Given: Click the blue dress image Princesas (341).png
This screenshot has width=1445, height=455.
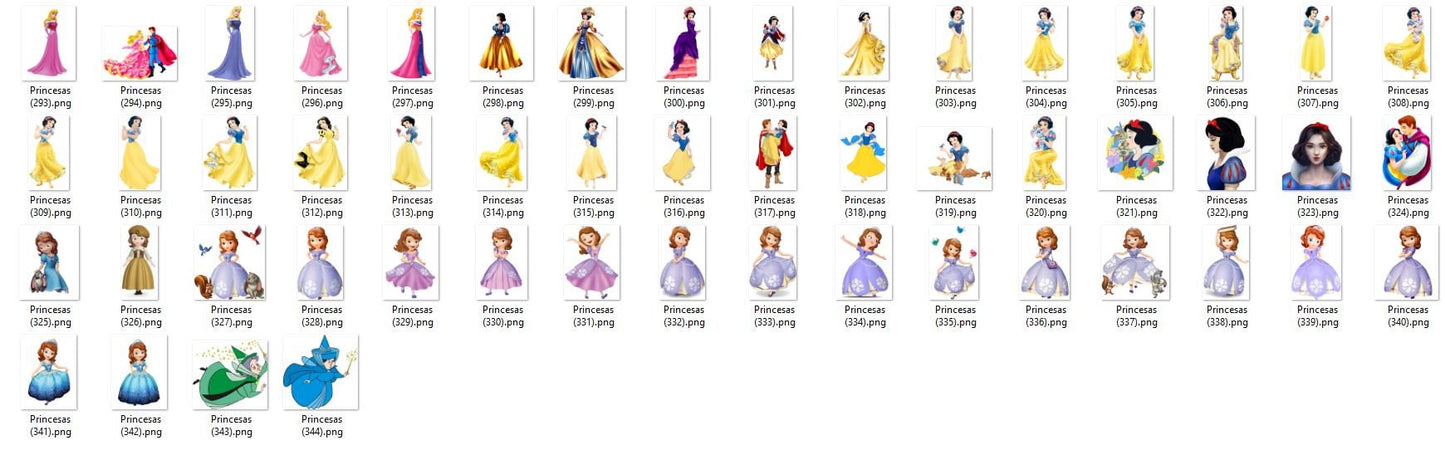Looking at the screenshot, I should point(49,372).
